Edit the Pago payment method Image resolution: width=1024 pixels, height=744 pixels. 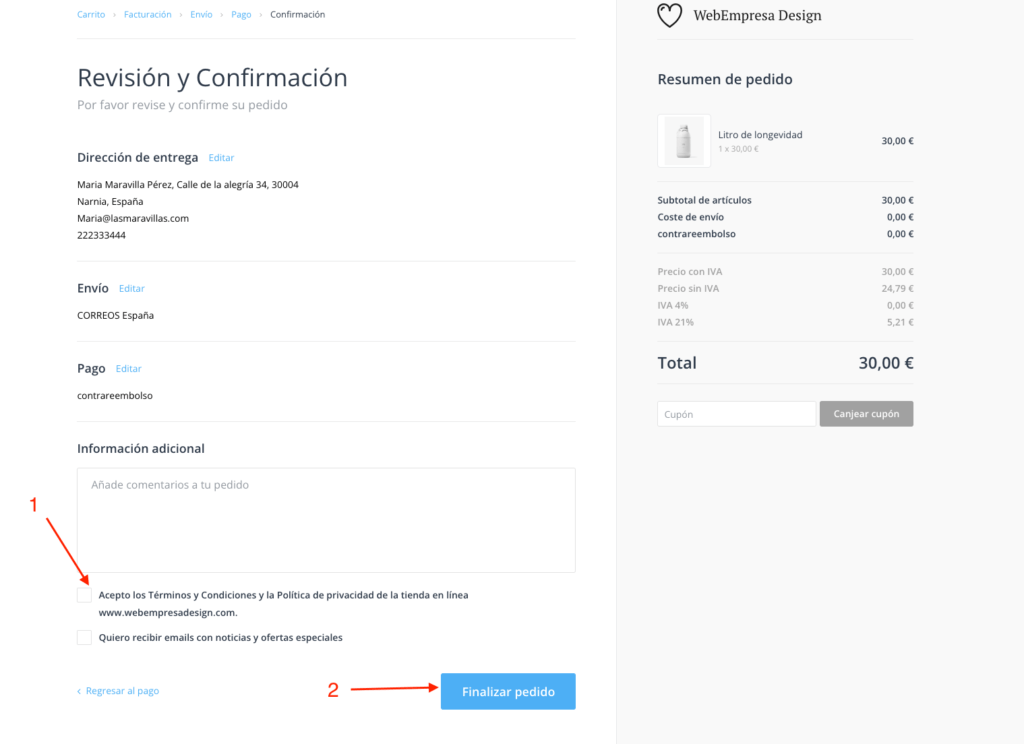pyautogui.click(x=128, y=369)
